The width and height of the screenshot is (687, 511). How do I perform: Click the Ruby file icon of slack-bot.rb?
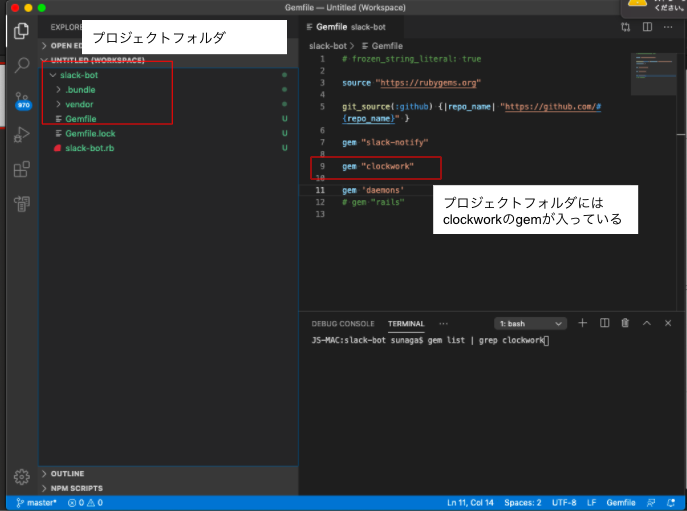(x=57, y=148)
